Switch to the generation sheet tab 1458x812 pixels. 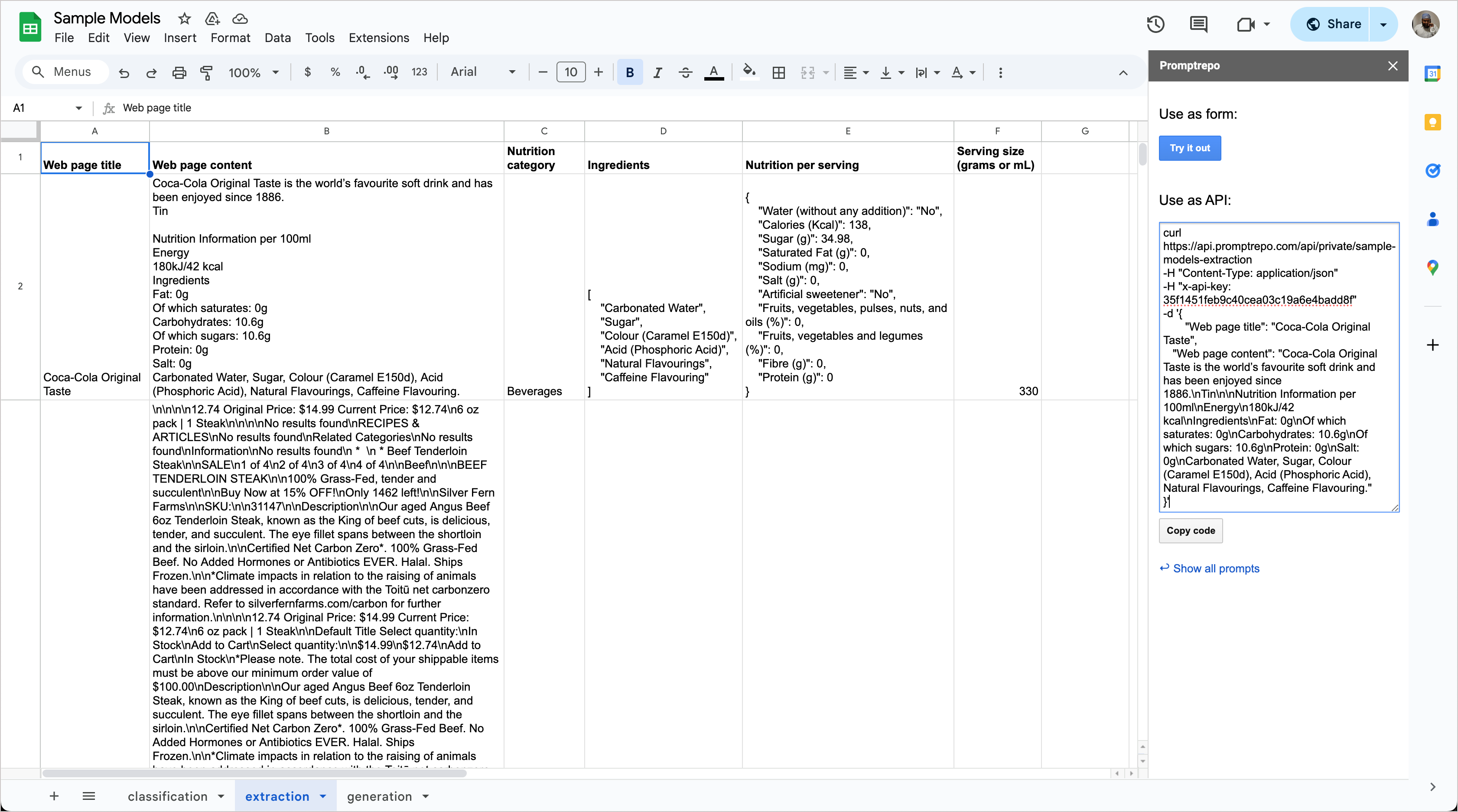point(379,796)
